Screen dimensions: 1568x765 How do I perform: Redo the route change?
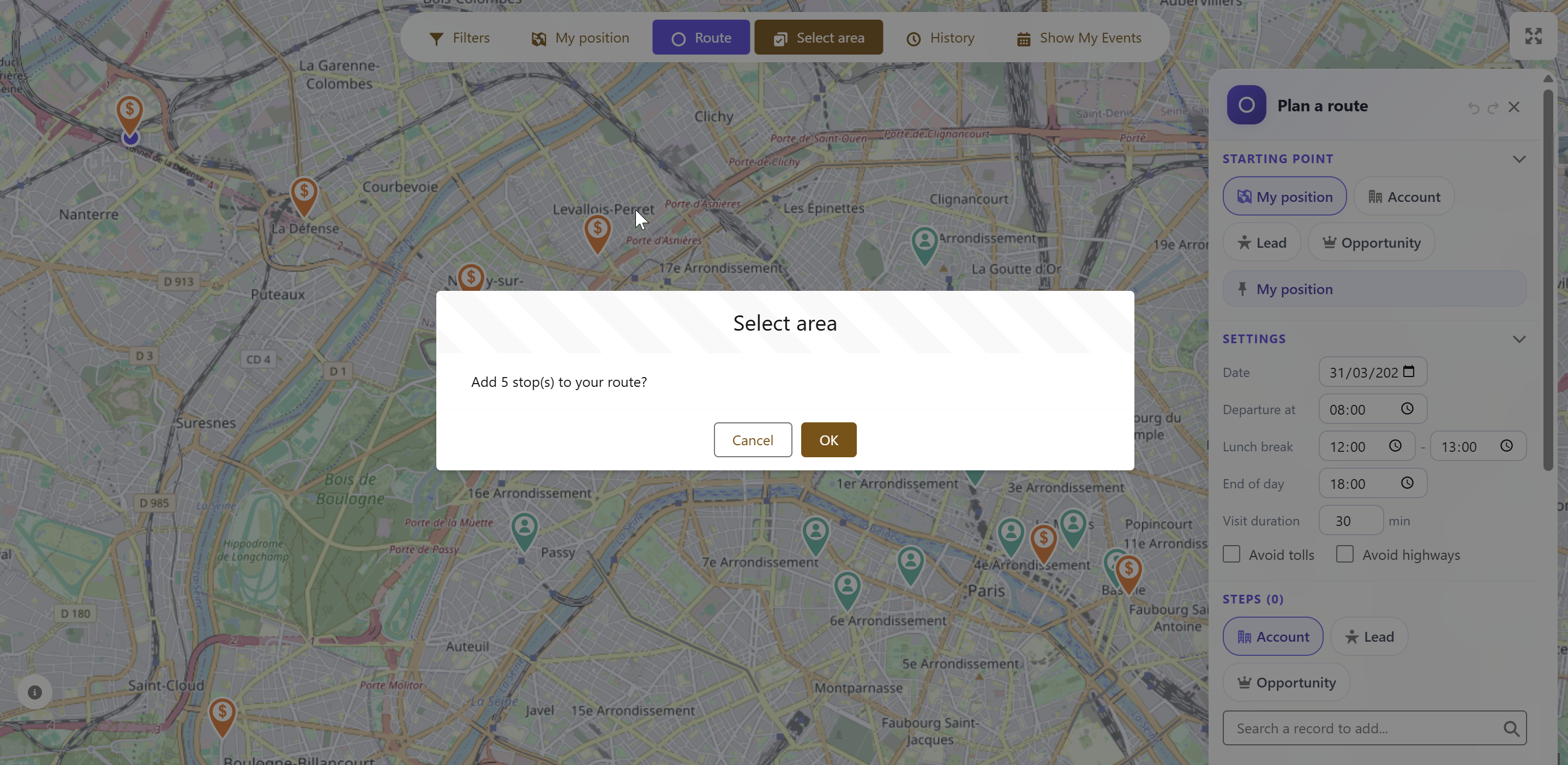[1494, 107]
